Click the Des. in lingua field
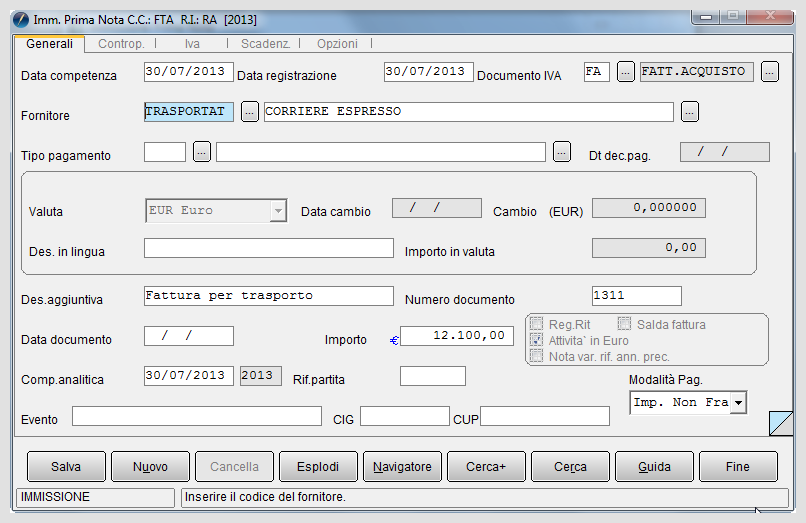 pyautogui.click(x=269, y=248)
